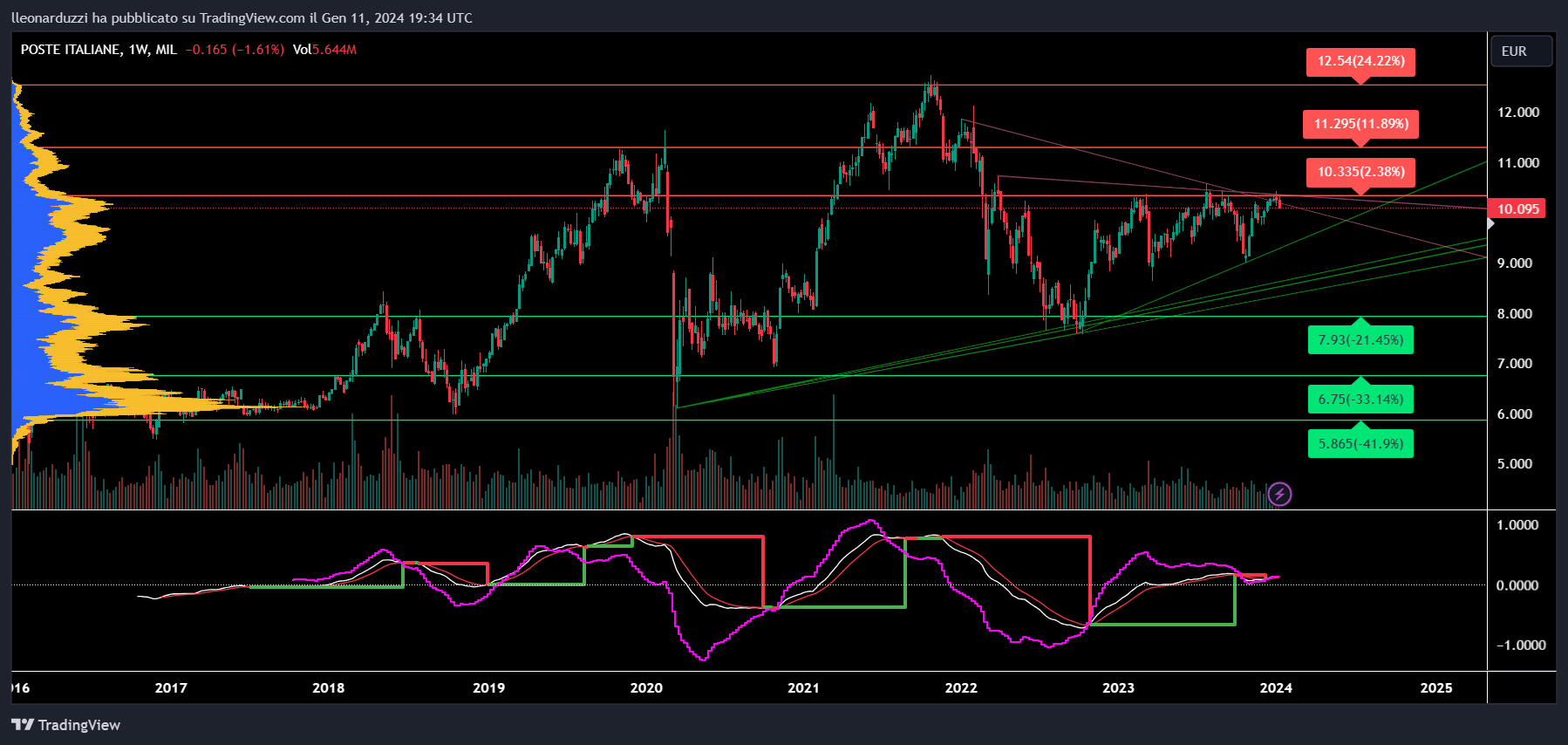Viewport: 1568px width, 745px height.
Task: Click the publication header text by lleonarduzzi
Action: click(242, 17)
